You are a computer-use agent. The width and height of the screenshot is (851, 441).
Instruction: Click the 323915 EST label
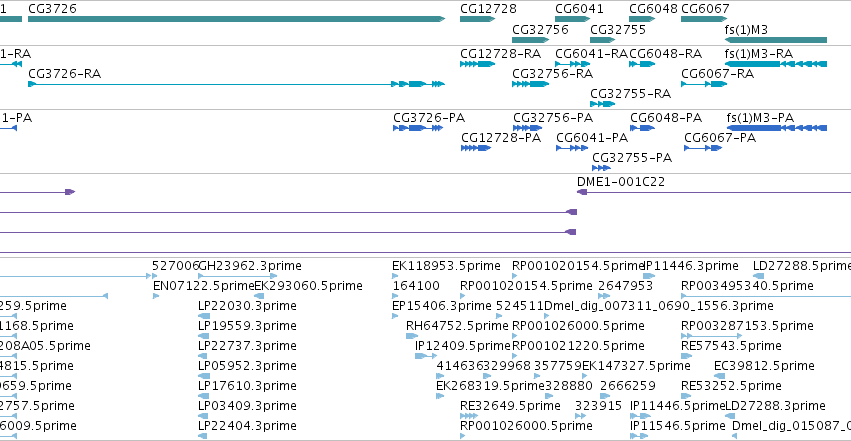tap(599, 406)
